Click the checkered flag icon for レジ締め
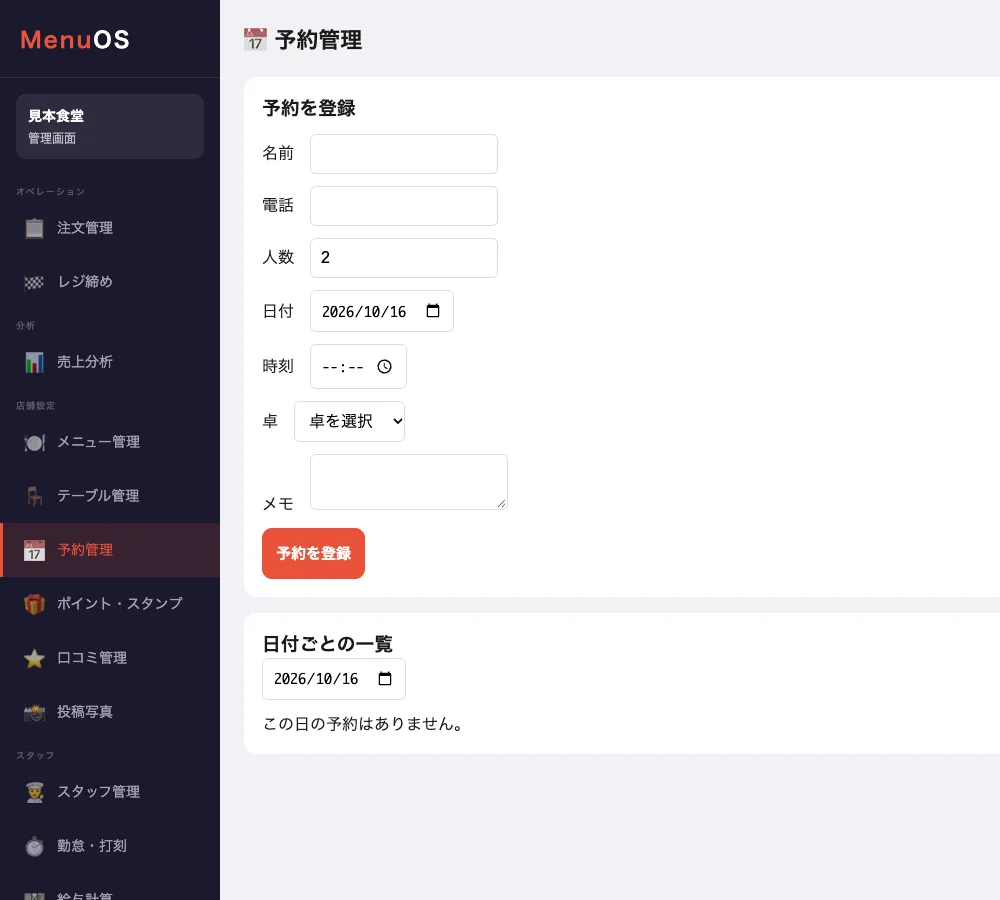The image size is (1000, 900). (34, 282)
